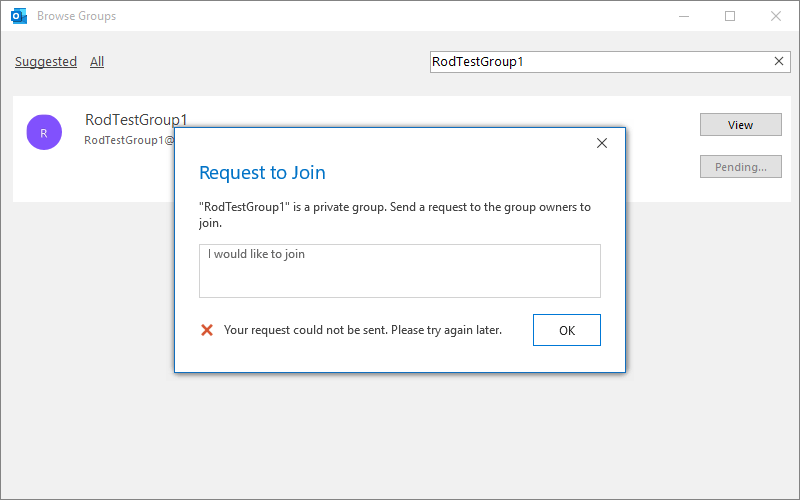Viewport: 800px width, 500px height.
Task: Minimize the Browse Groups window
Action: (684, 16)
